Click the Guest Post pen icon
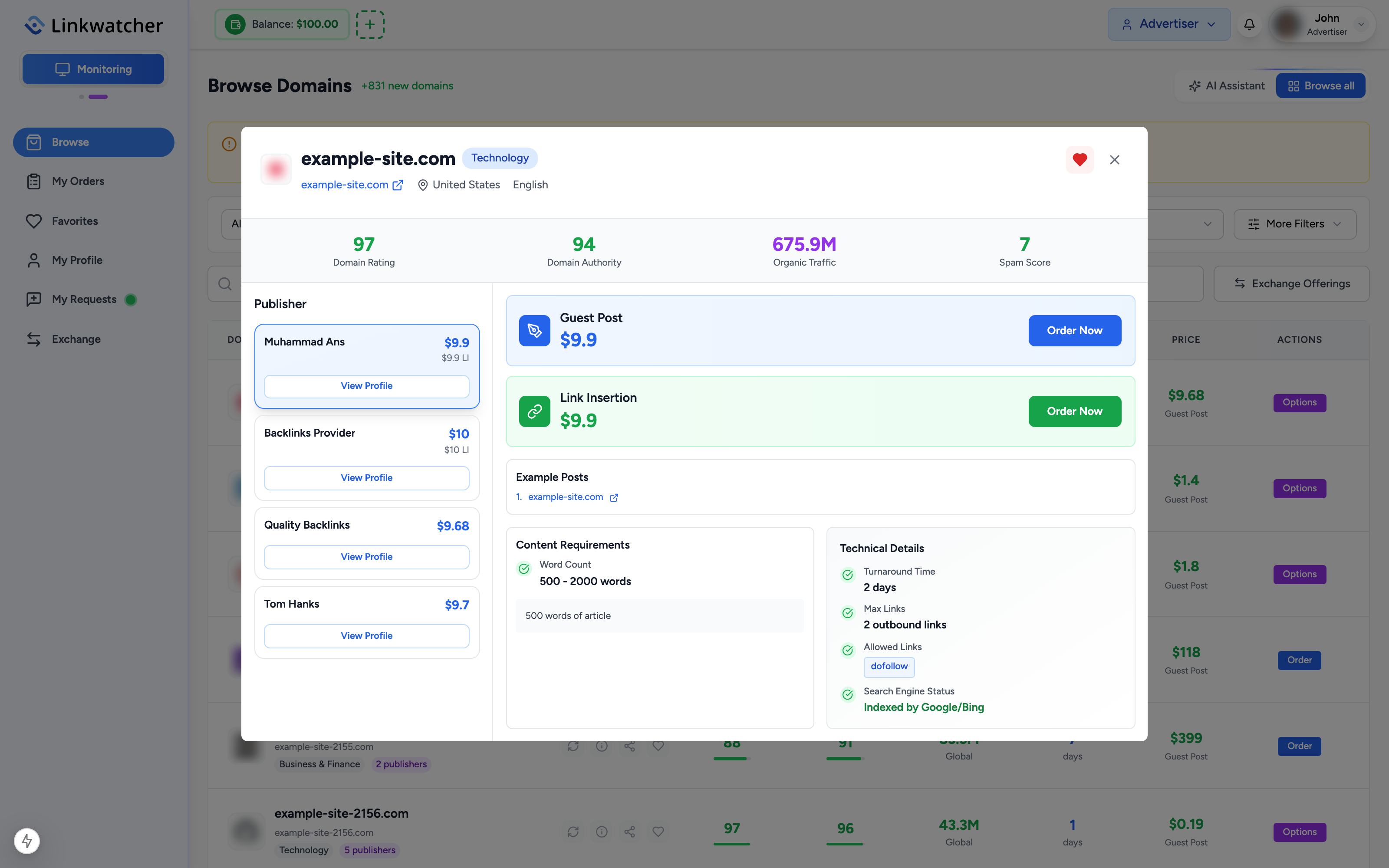This screenshot has width=1389, height=868. pos(534,331)
